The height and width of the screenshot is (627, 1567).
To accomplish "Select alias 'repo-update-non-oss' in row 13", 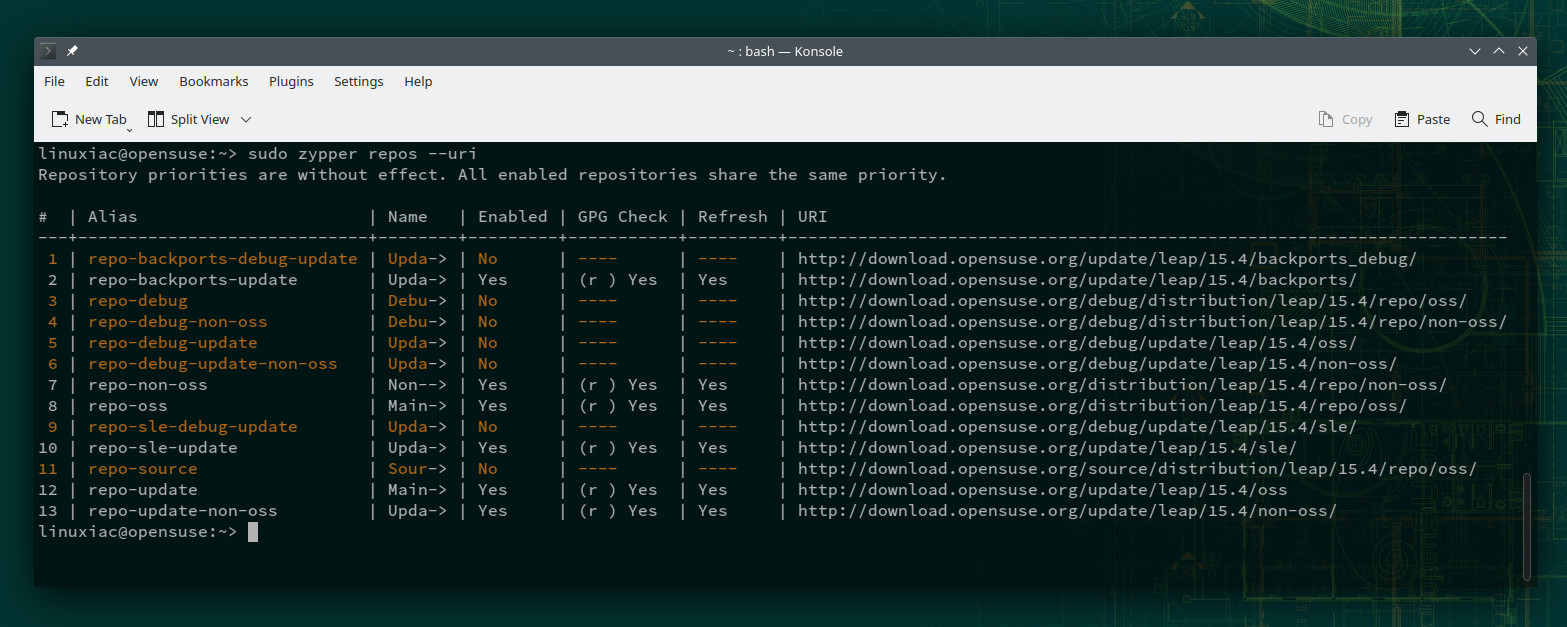I will [x=183, y=510].
